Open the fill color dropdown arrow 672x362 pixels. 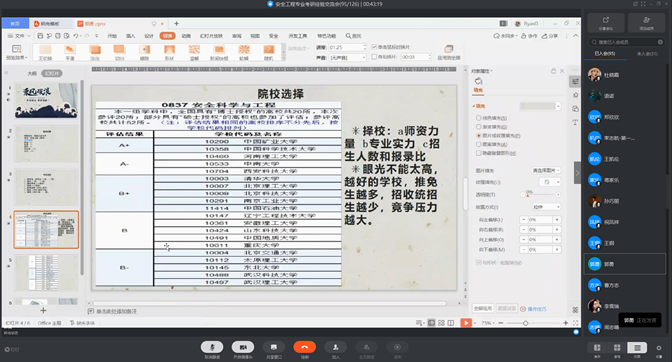point(558,106)
